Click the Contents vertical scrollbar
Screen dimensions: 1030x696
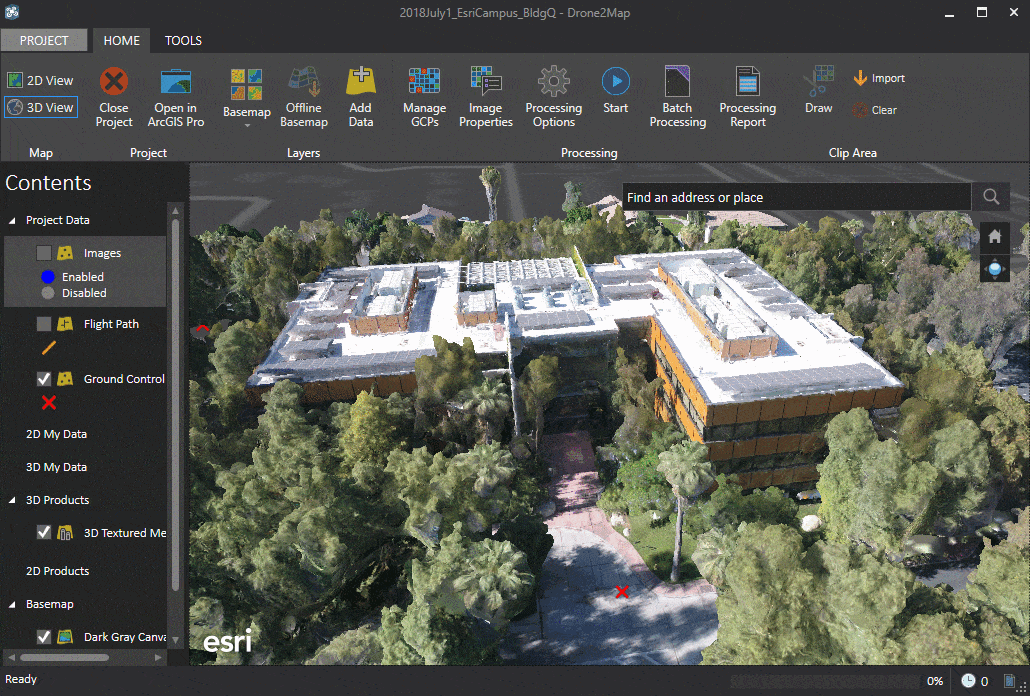pyautogui.click(x=175, y=404)
